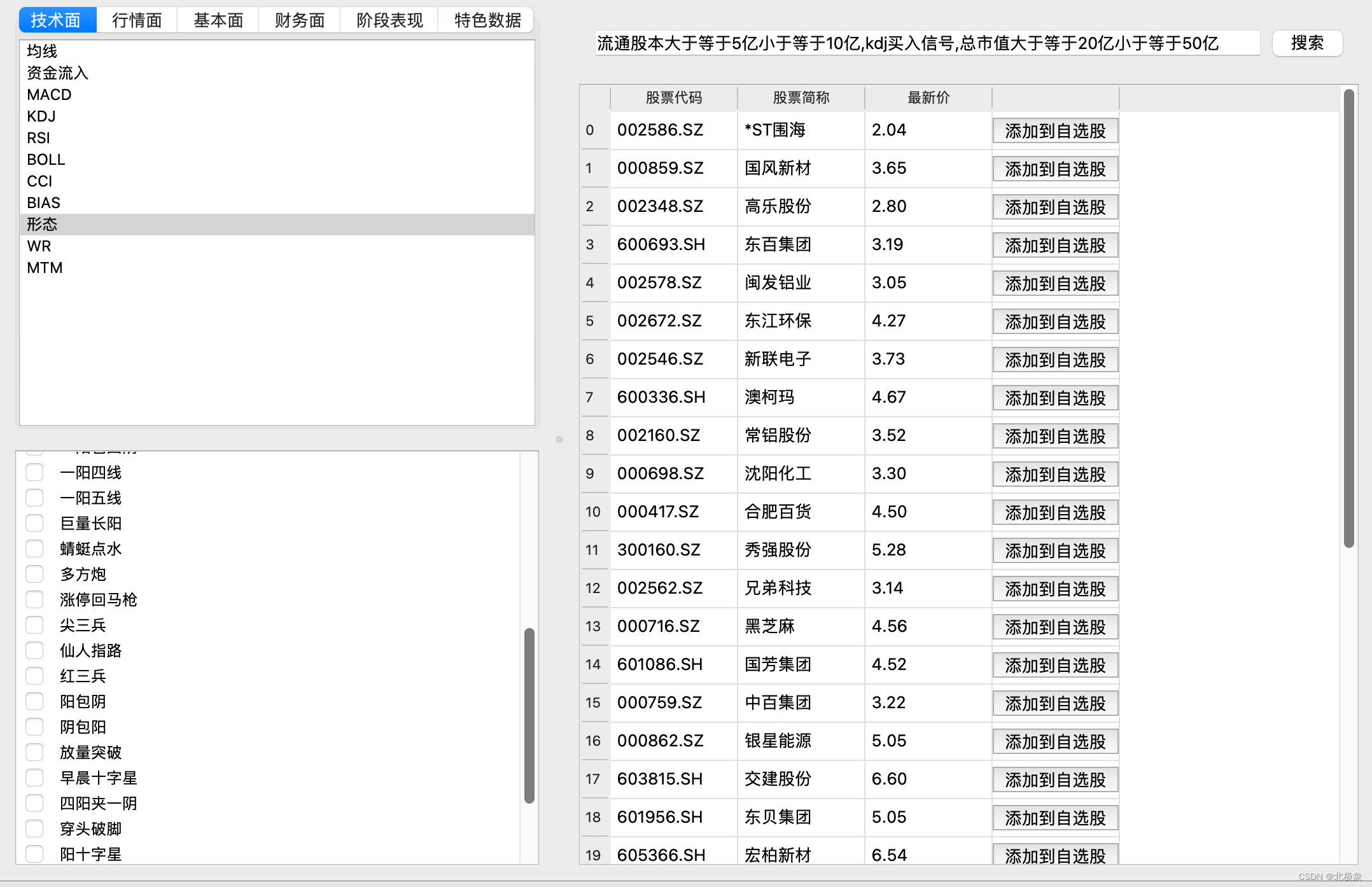
Task: Check the 涨停回马枪 option
Action: pos(34,600)
